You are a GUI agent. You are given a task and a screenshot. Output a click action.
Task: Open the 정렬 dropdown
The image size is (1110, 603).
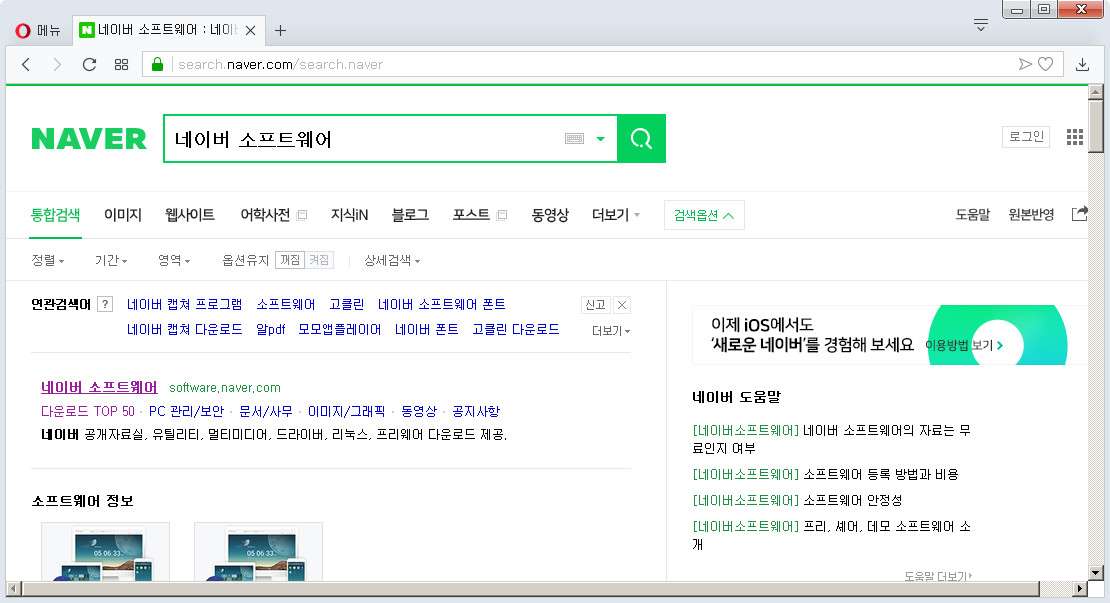point(47,260)
